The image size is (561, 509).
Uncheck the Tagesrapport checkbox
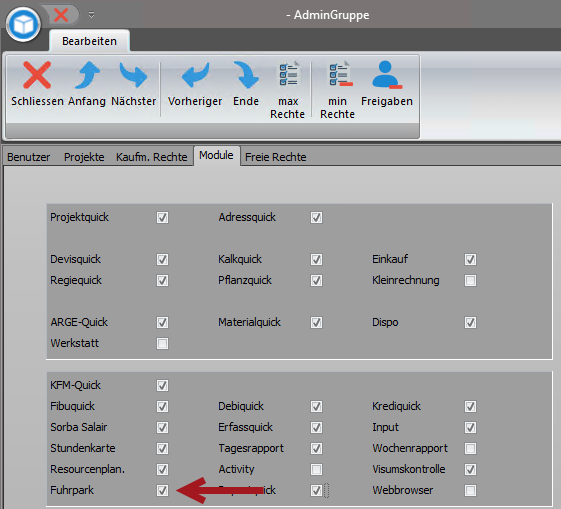click(x=316, y=449)
